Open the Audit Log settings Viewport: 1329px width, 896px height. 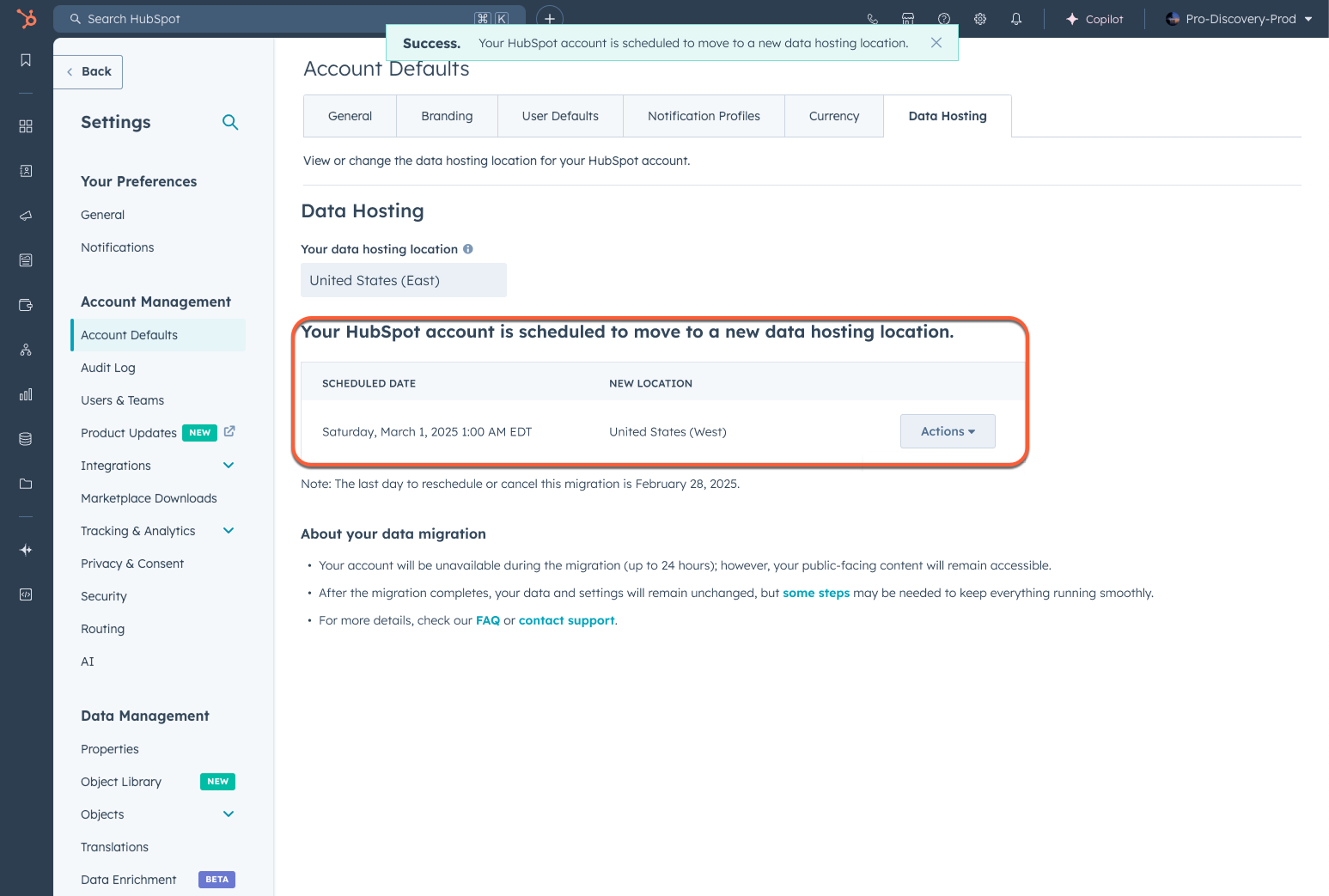coord(107,368)
